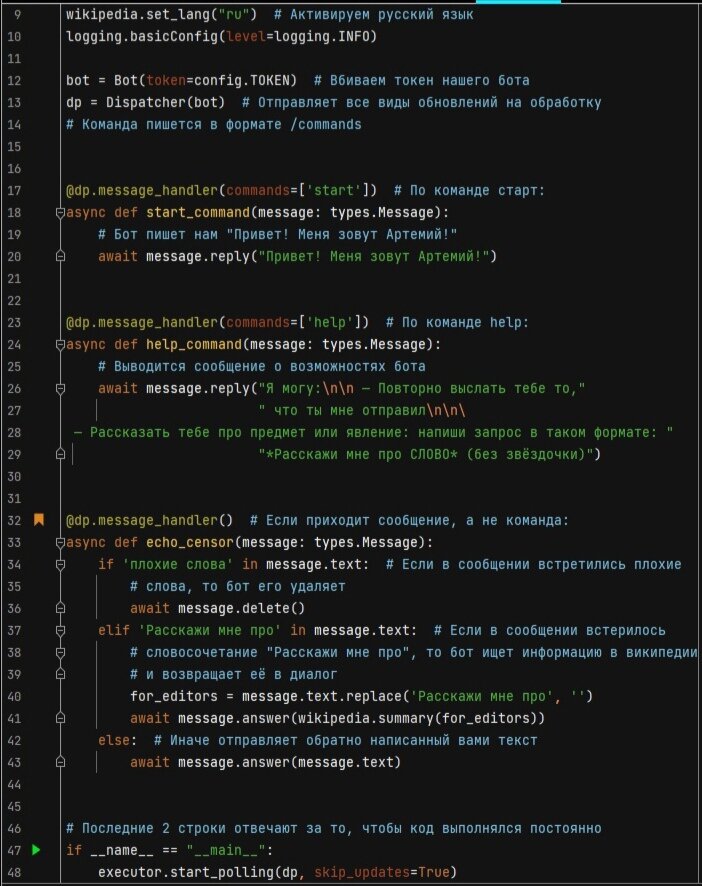The image size is (702, 886).
Task: Click Dispatcher(bot) on line 13
Action: pyautogui.click(x=166, y=102)
